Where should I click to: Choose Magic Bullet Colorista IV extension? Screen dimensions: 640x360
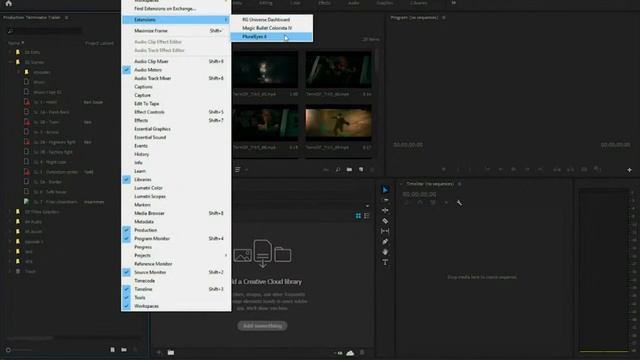(272, 28)
